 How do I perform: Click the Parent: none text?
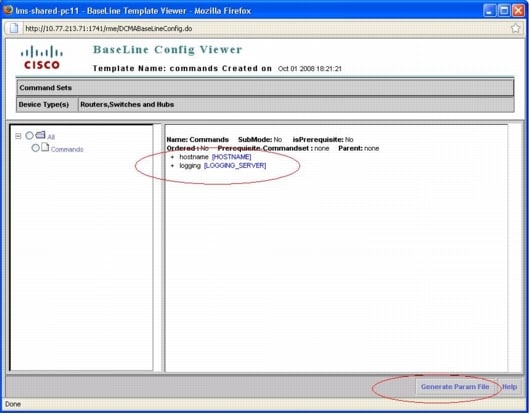point(359,148)
